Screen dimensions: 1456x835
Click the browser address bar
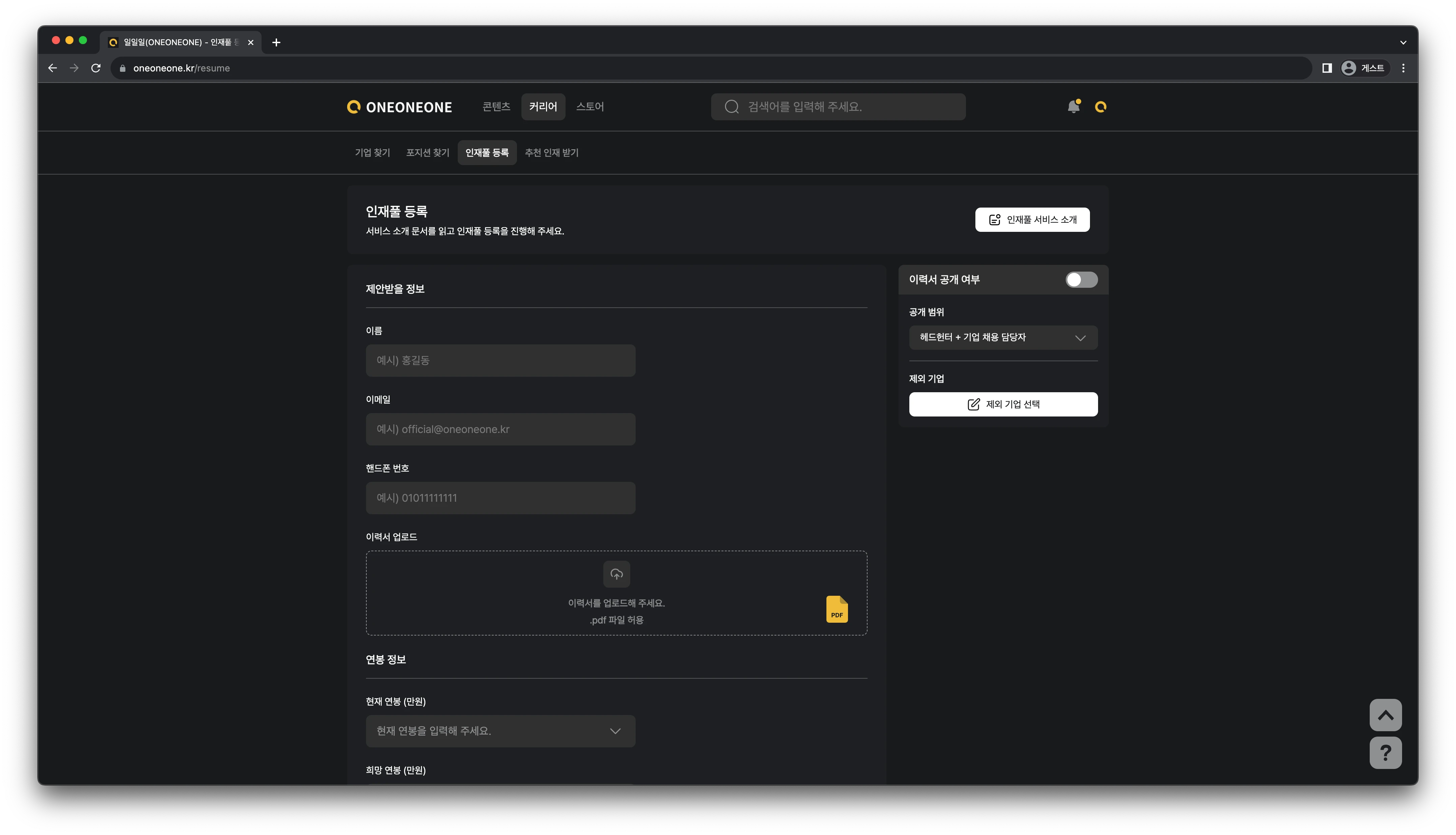coord(711,68)
